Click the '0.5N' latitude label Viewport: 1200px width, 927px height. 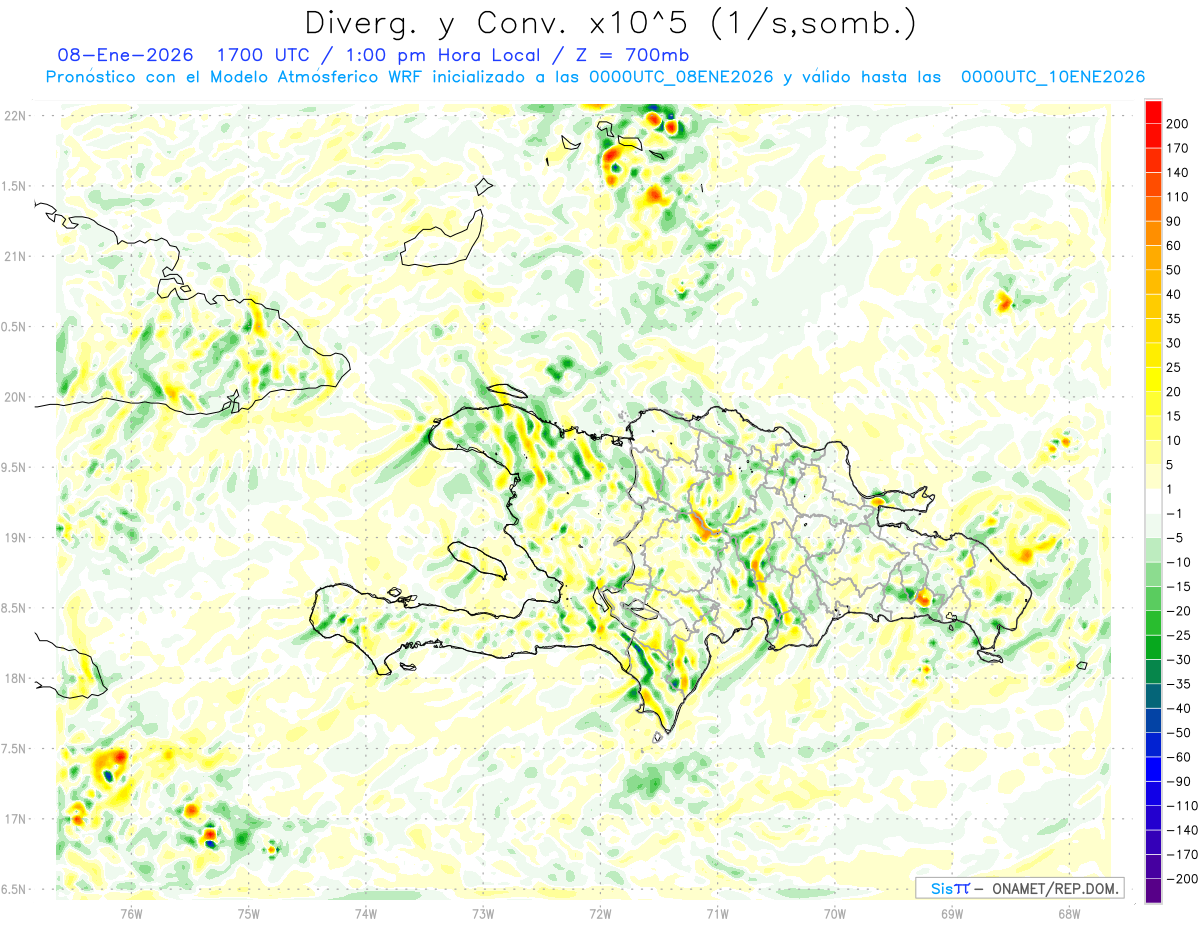coord(14,327)
